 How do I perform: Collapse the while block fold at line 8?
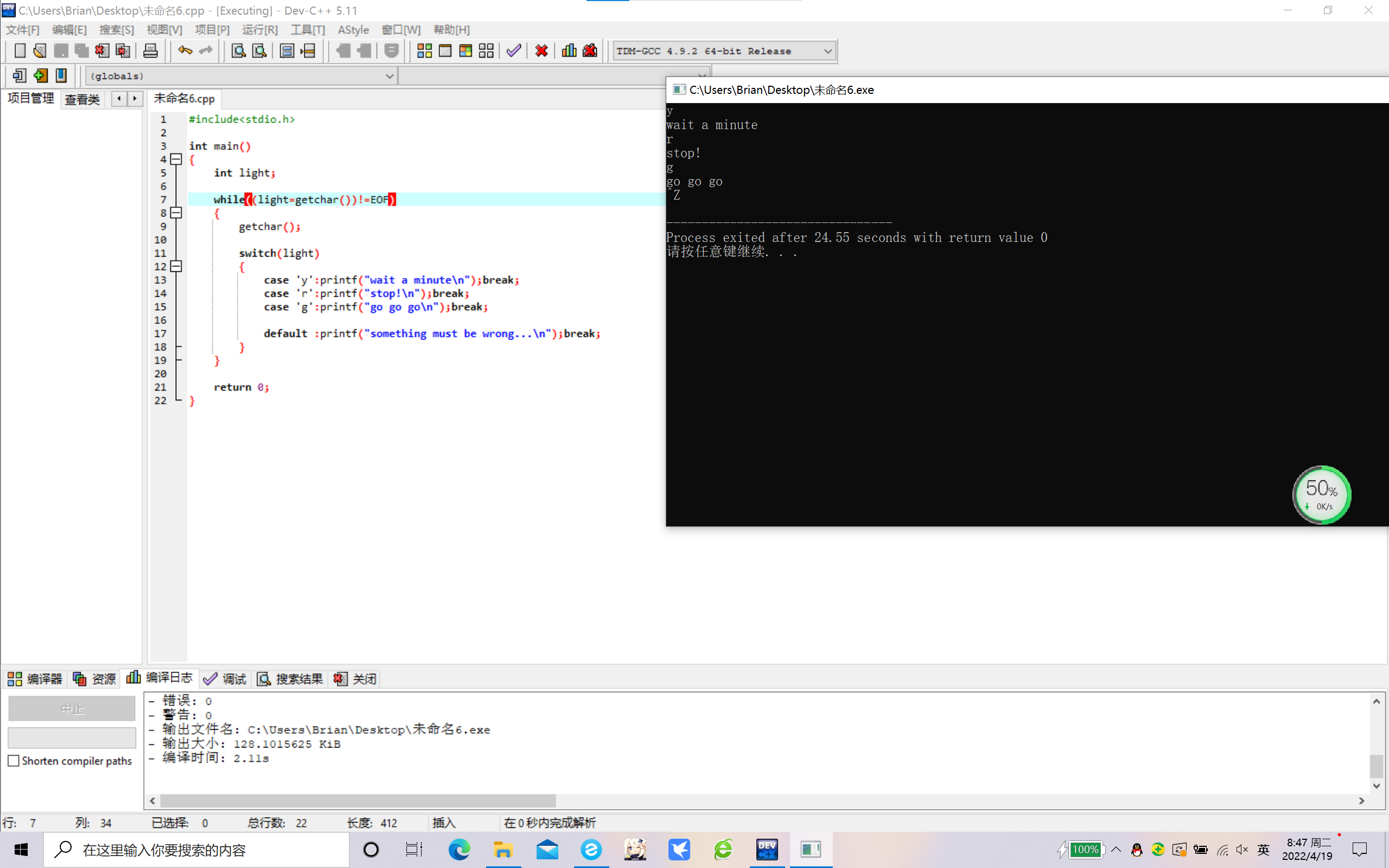pyautogui.click(x=176, y=213)
